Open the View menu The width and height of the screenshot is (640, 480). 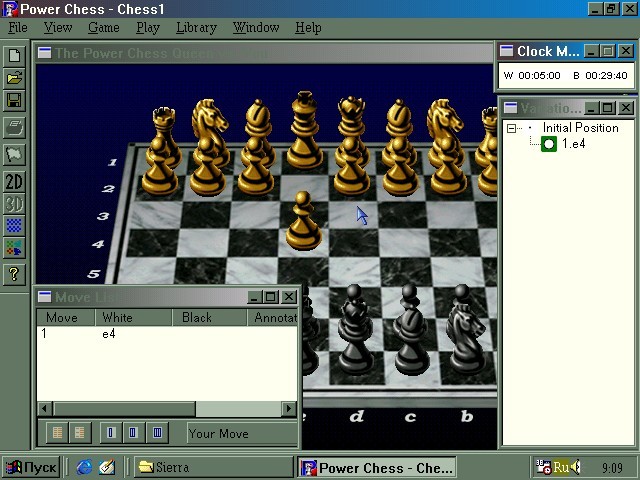click(58, 28)
